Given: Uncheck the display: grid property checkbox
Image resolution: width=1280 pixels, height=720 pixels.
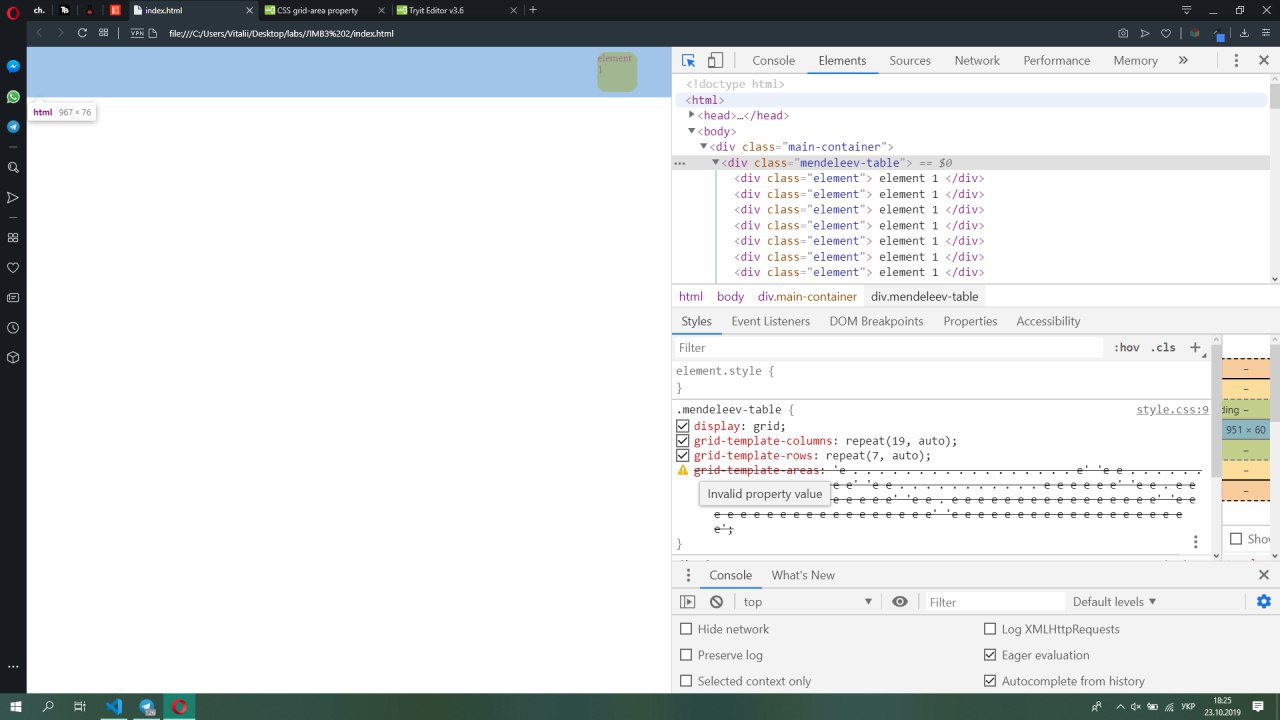Looking at the screenshot, I should (683, 426).
